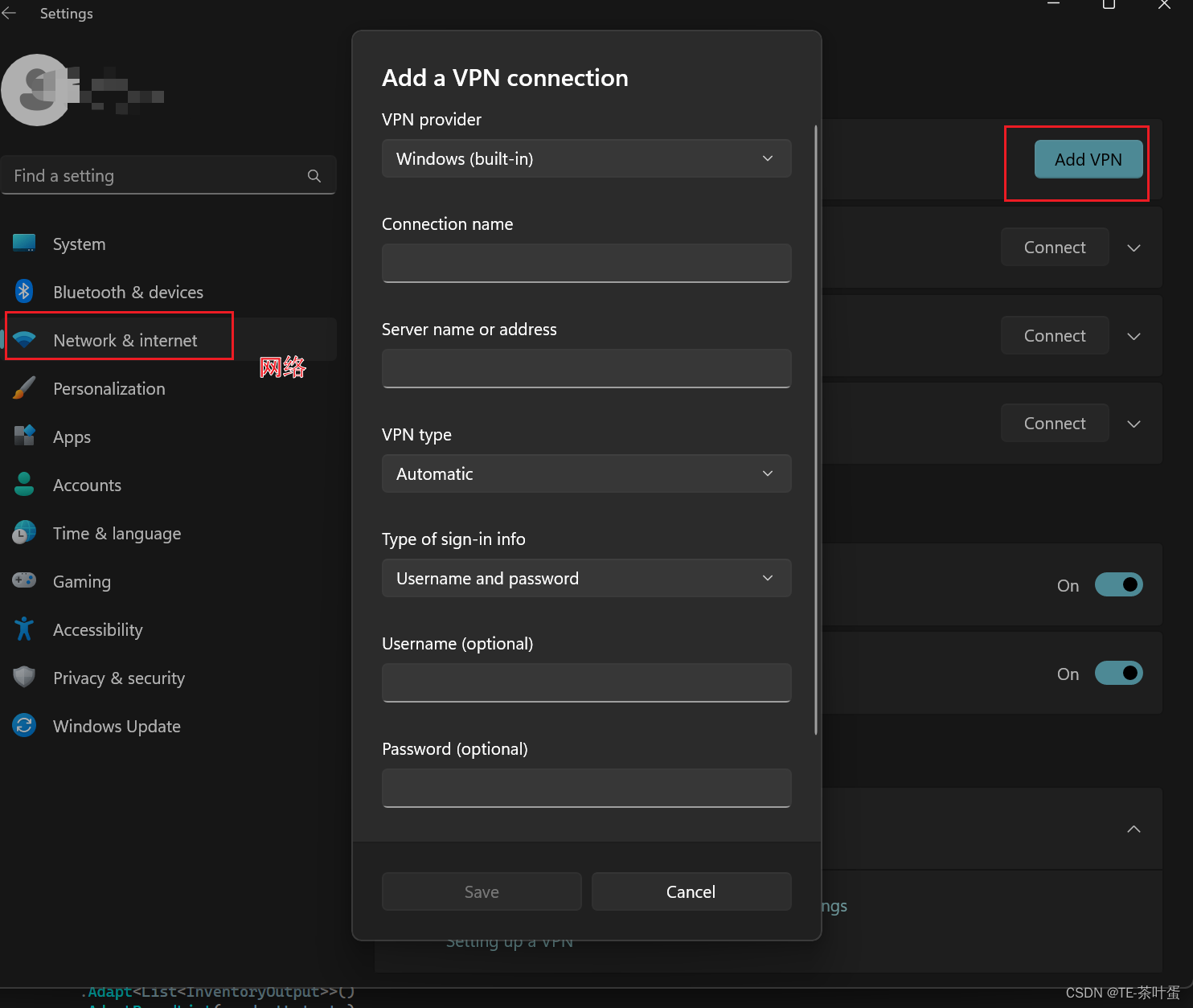Expand the second VPN connection chevron
Screen dimensions: 1193x1008
click(1134, 336)
